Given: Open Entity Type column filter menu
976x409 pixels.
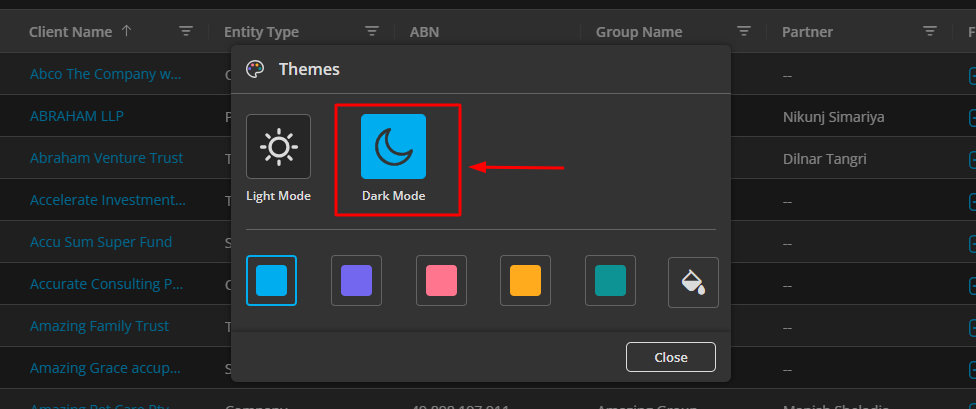Looking at the screenshot, I should pos(372,32).
